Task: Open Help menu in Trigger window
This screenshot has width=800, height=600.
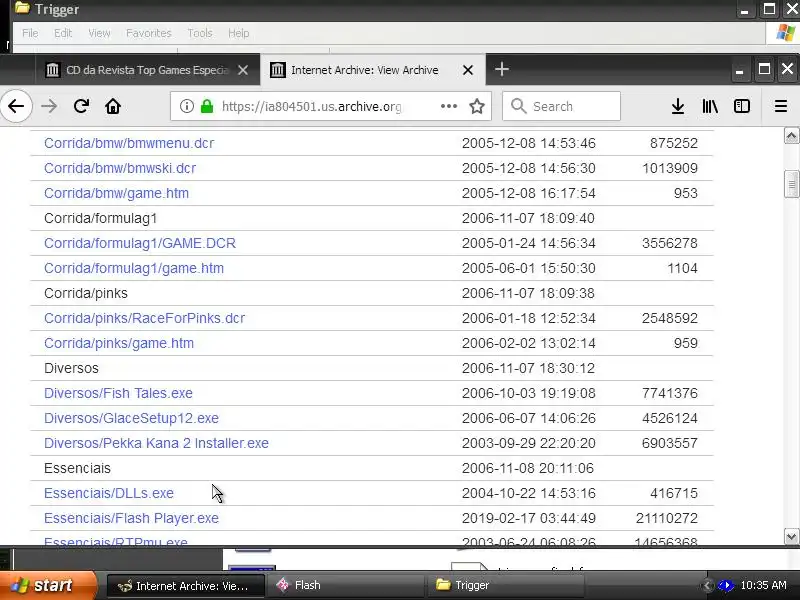Action: click(238, 33)
